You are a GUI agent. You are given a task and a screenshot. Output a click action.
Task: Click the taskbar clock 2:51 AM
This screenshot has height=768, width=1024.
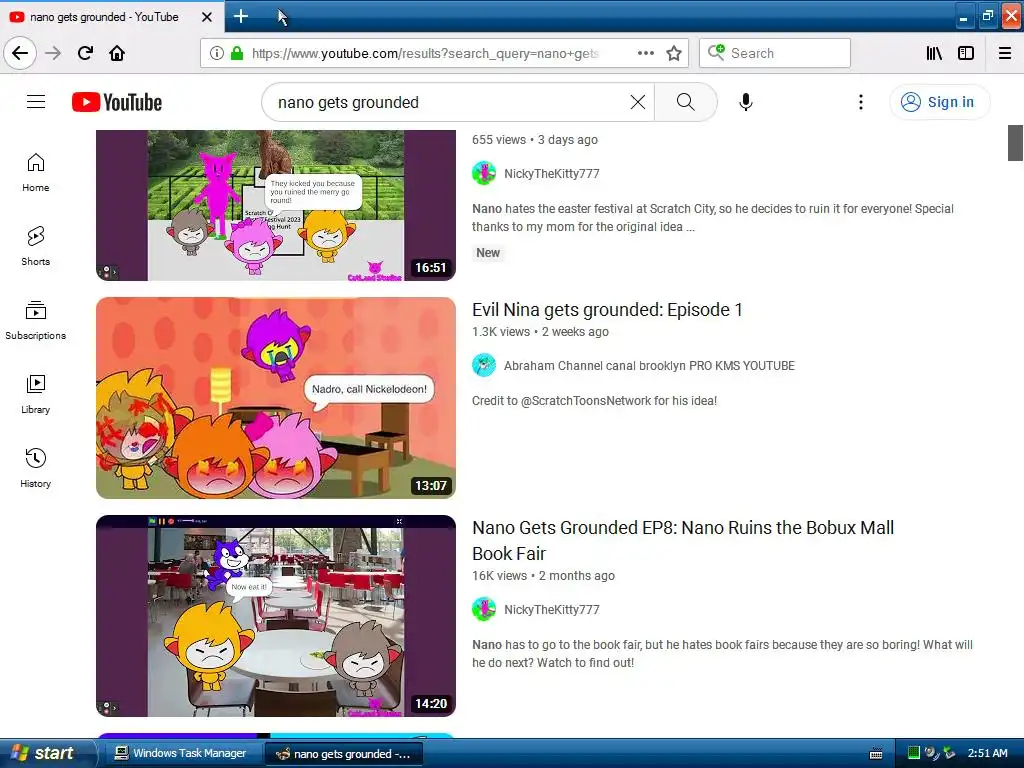pos(987,753)
